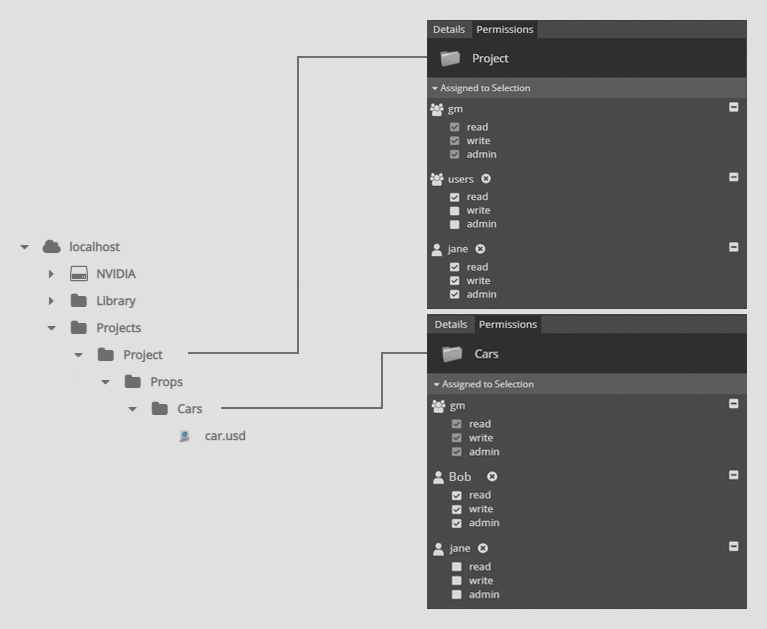The height and width of the screenshot is (629, 767).
Task: Click the NVIDIA drive icon
Action: tap(79, 273)
